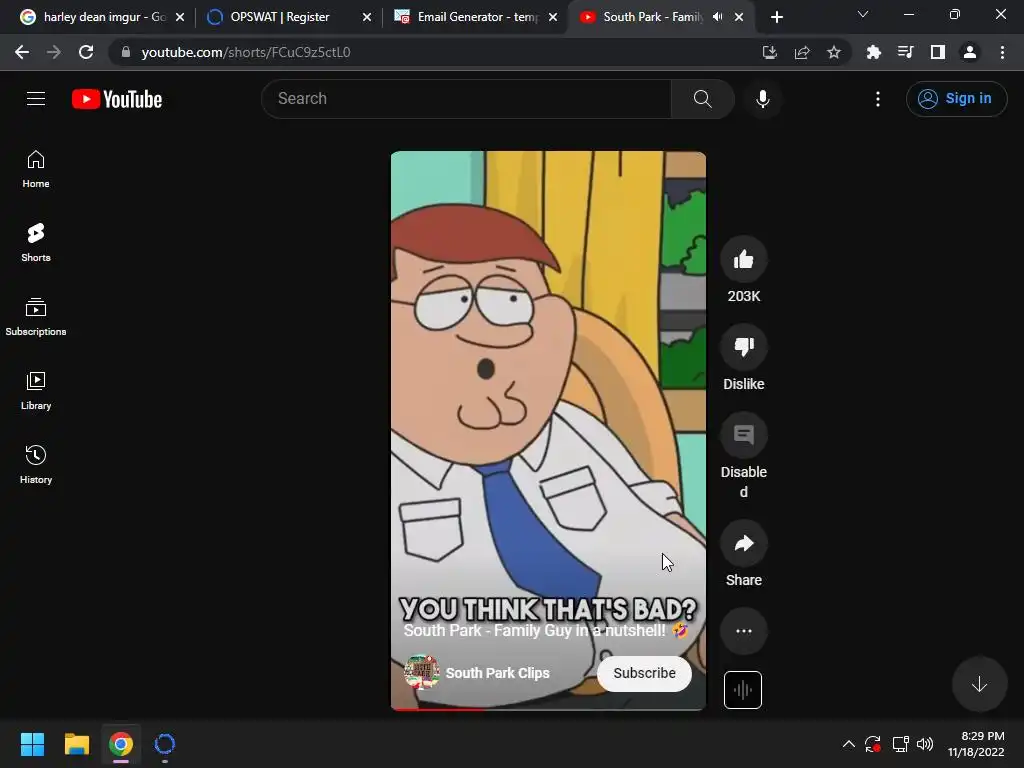
Task: Open volume control in tray
Action: click(925, 744)
